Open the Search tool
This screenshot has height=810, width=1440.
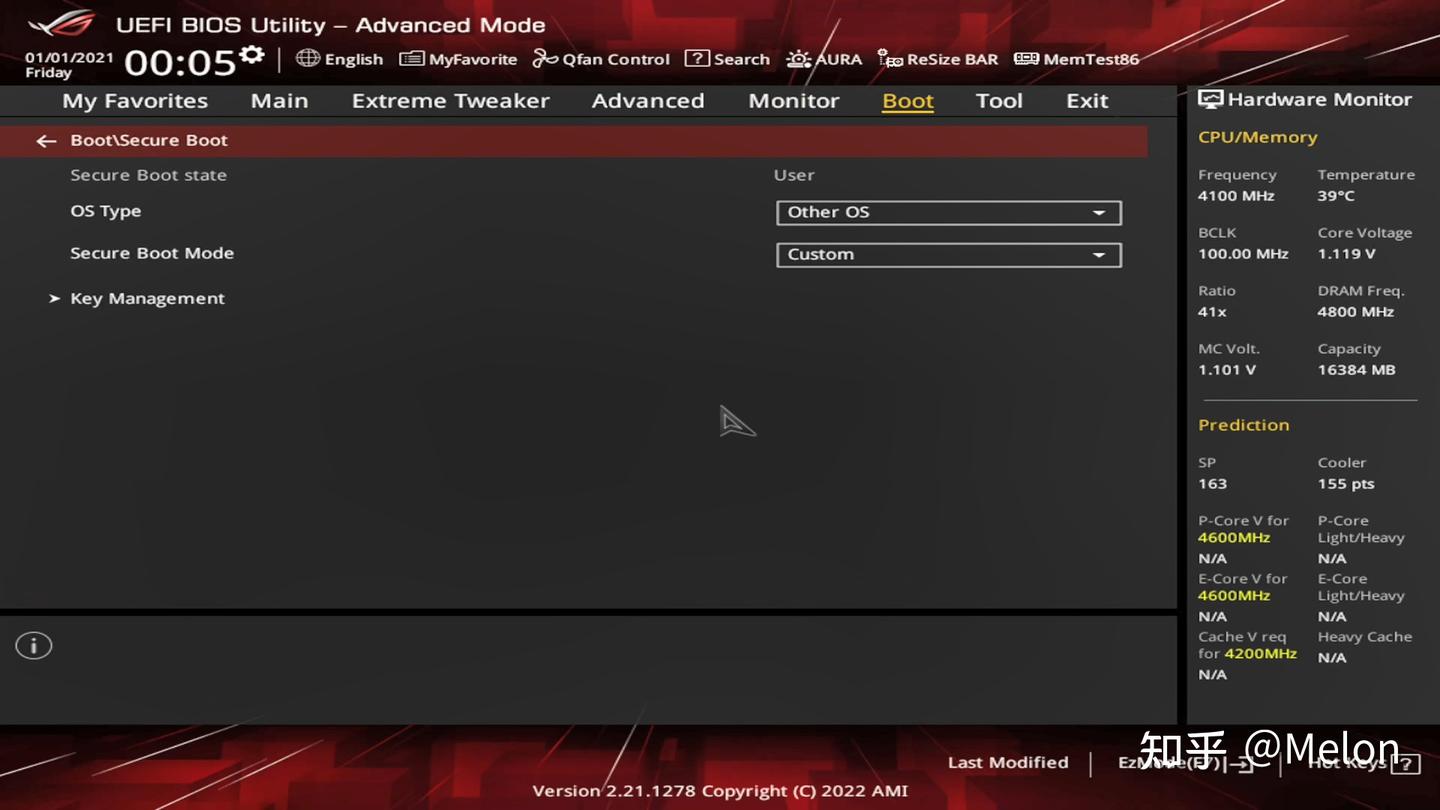click(x=727, y=59)
